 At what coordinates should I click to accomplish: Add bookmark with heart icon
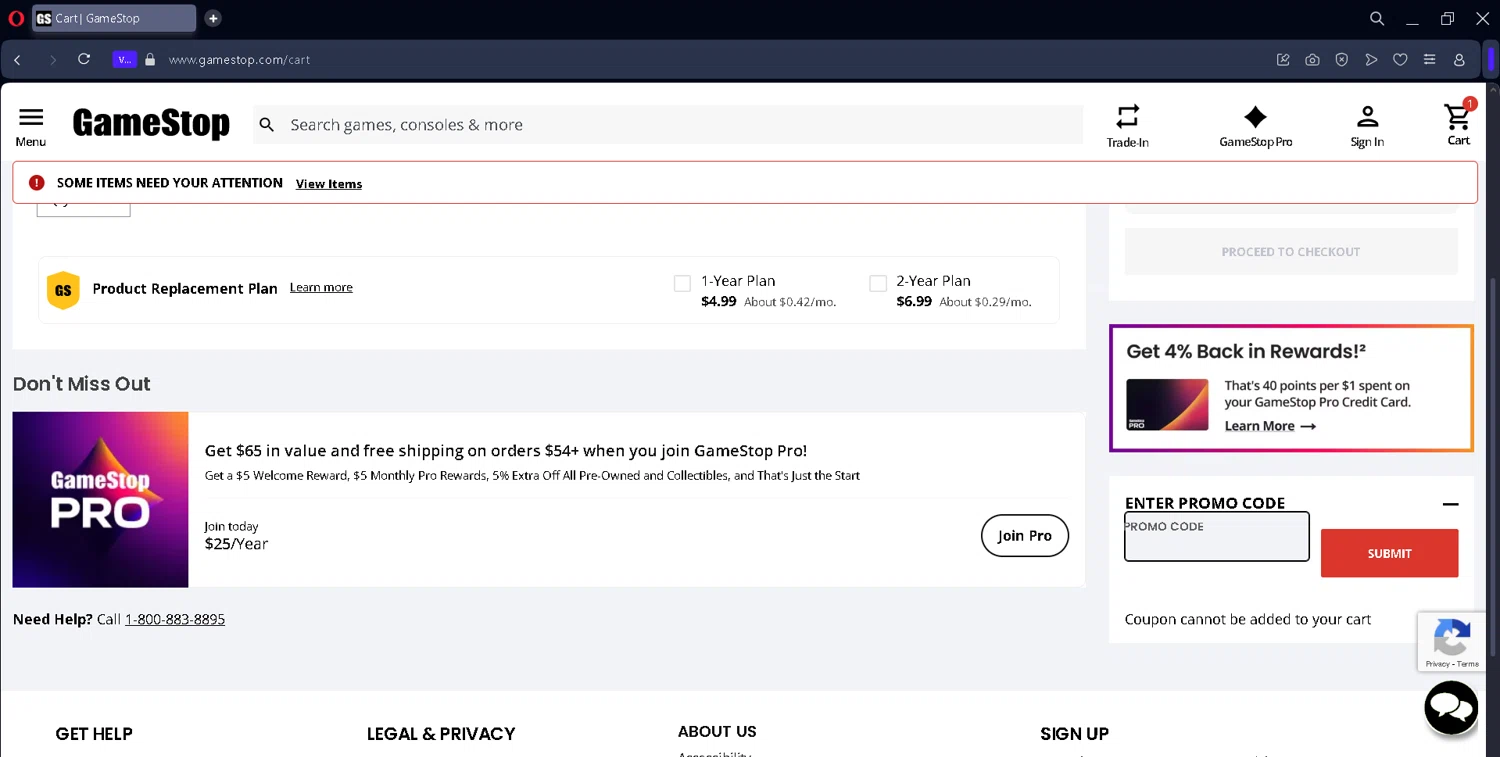[1400, 60]
